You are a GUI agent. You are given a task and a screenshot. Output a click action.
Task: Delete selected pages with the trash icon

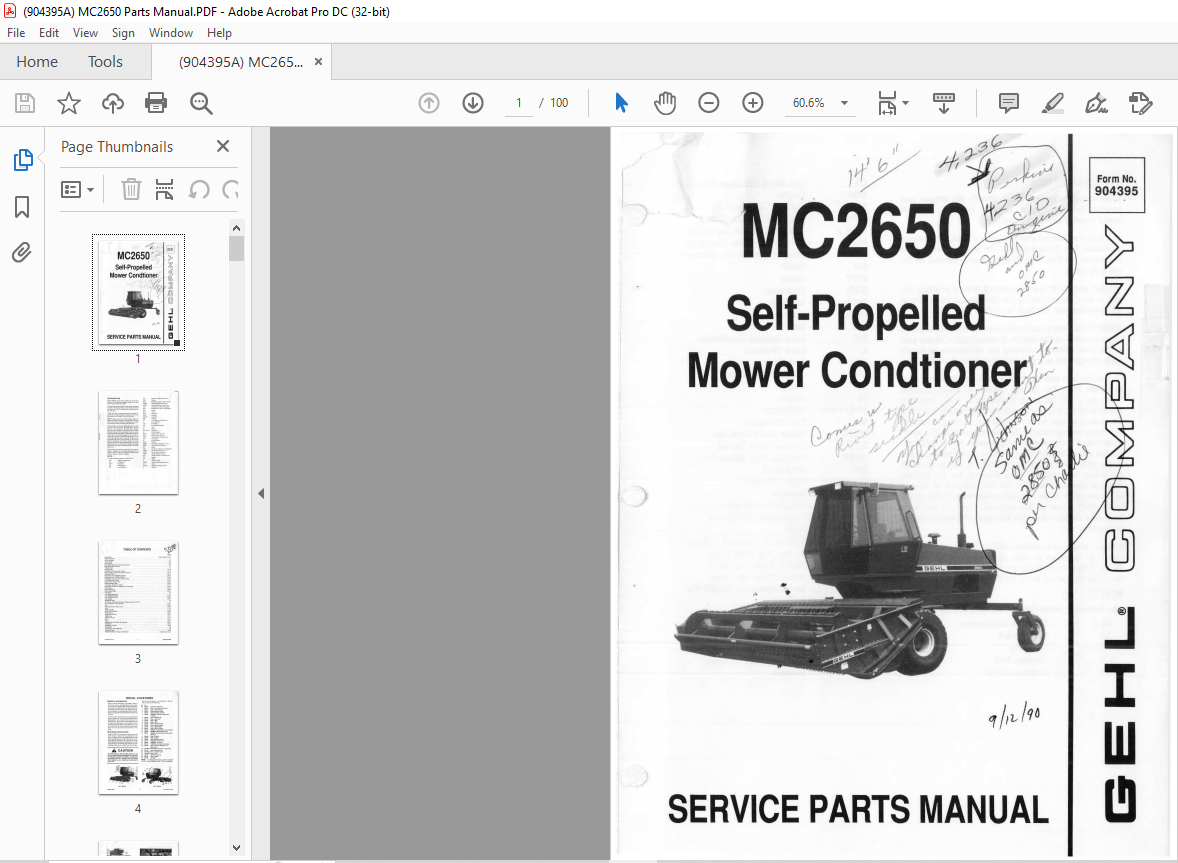point(131,189)
